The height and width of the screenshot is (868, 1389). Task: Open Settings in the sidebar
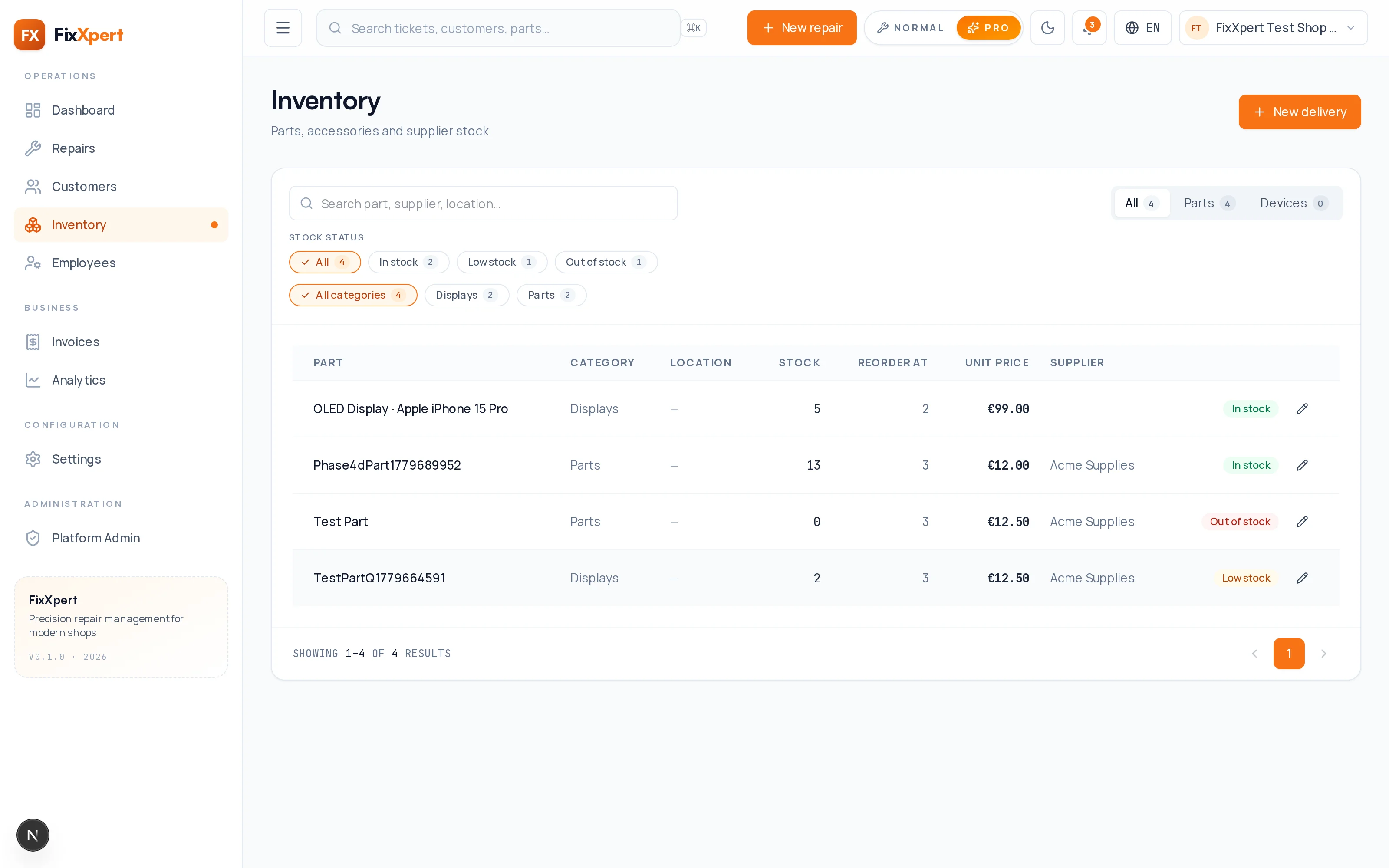pyautogui.click(x=121, y=459)
